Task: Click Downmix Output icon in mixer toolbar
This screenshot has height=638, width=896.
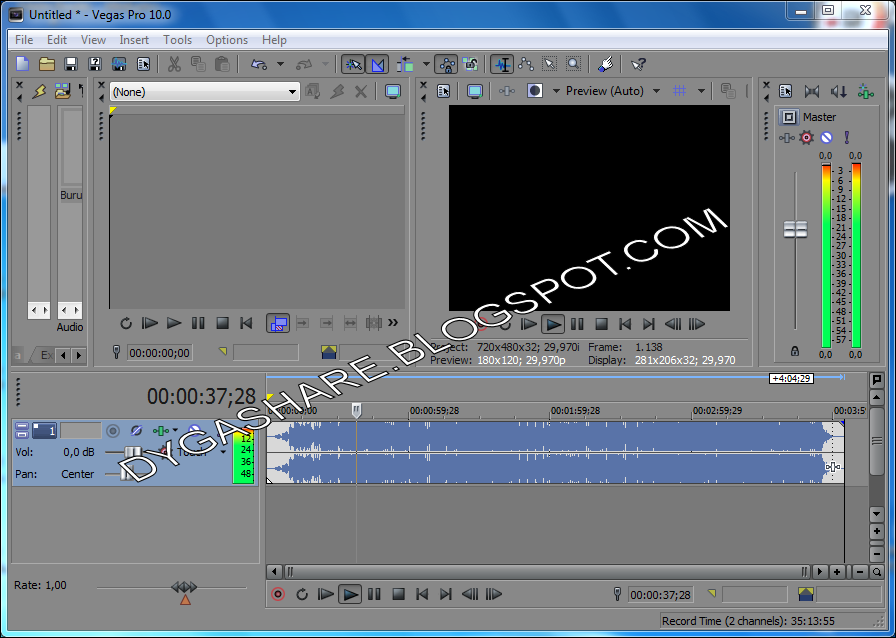Action: [x=811, y=91]
